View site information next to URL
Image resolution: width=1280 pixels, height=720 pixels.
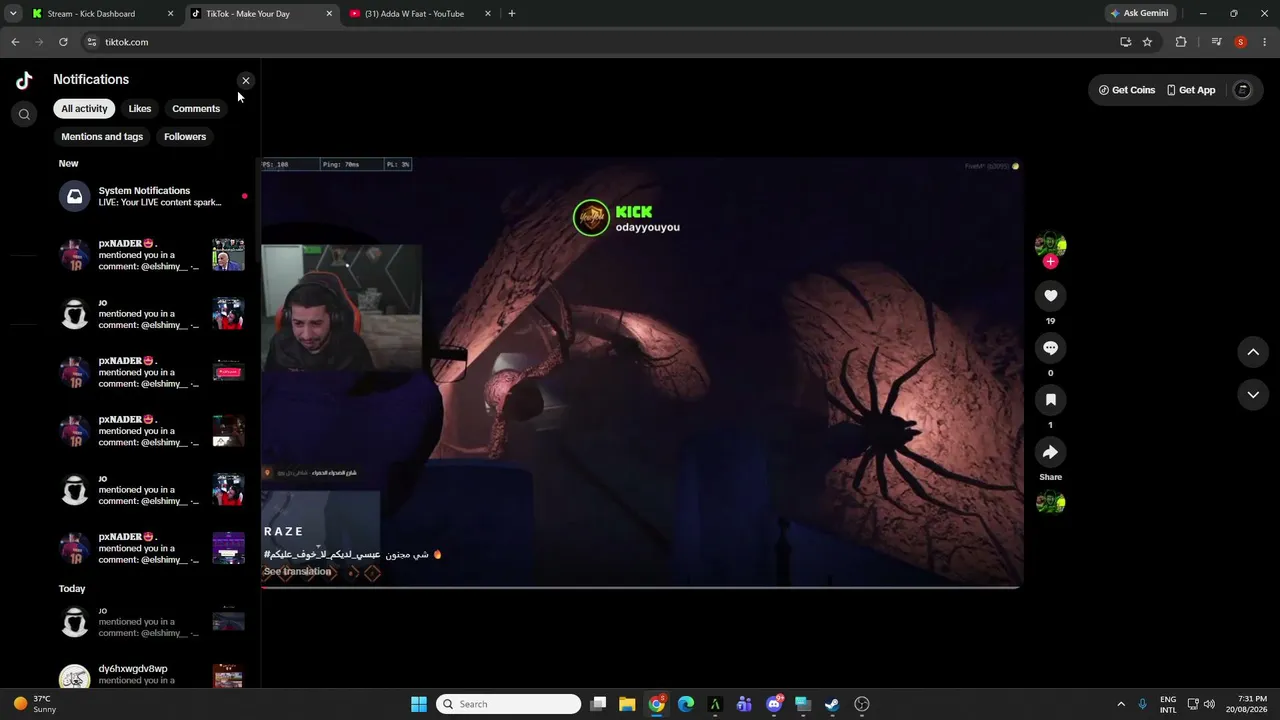pyautogui.click(x=91, y=42)
